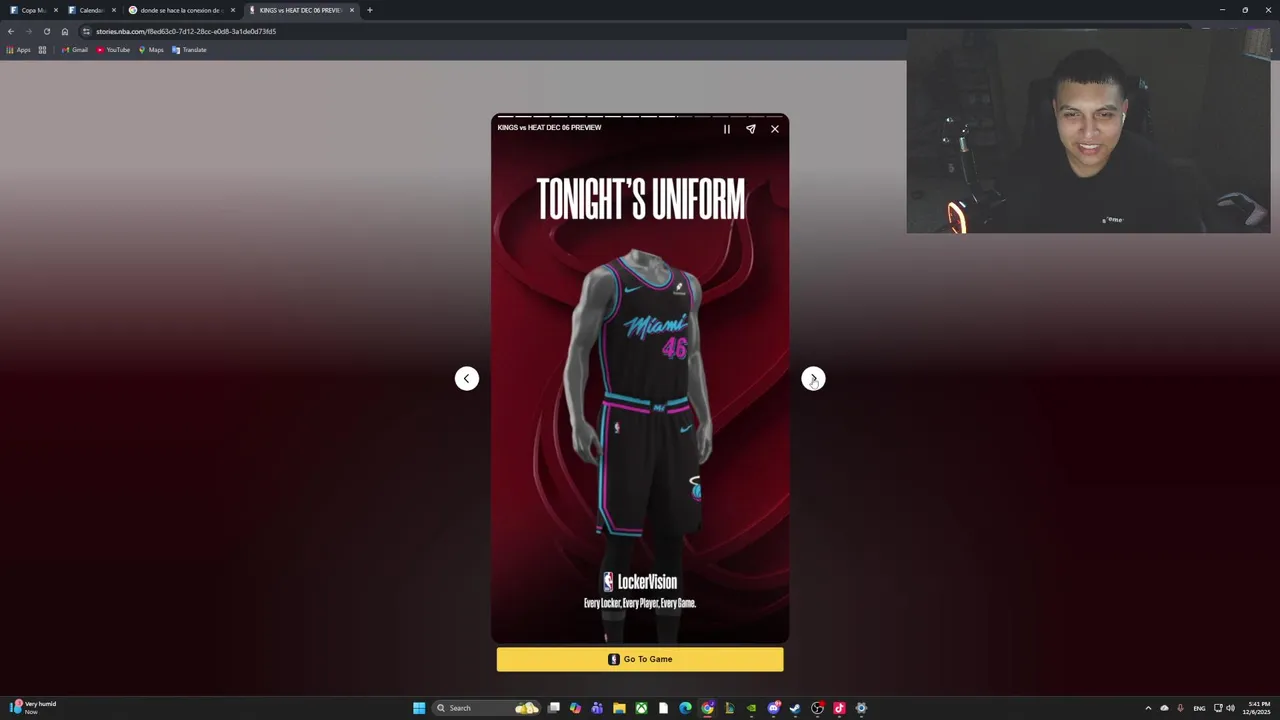This screenshot has height=720, width=1280.
Task: Open Task View on the taskbar
Action: pyautogui.click(x=553, y=708)
